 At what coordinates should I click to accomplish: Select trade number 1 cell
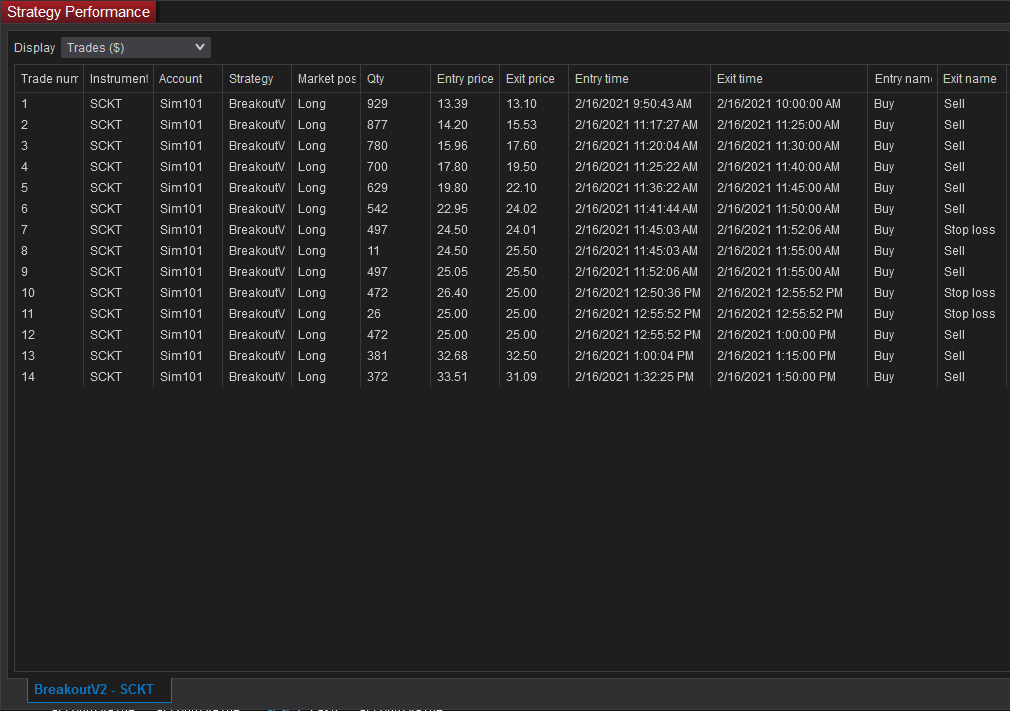coord(24,104)
